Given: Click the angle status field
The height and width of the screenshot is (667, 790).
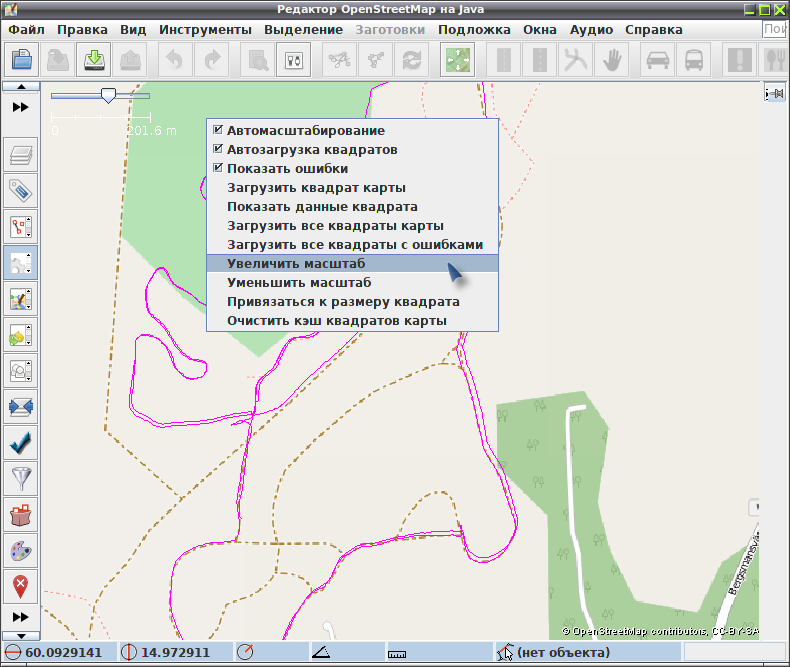Looking at the screenshot, I should point(347,652).
